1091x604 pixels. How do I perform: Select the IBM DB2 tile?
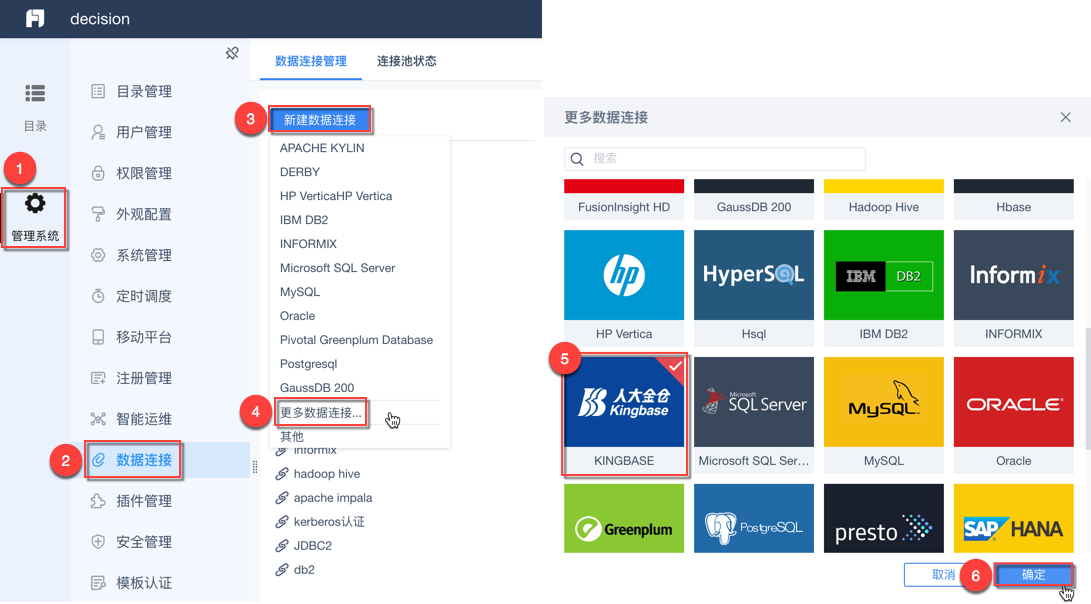(884, 288)
